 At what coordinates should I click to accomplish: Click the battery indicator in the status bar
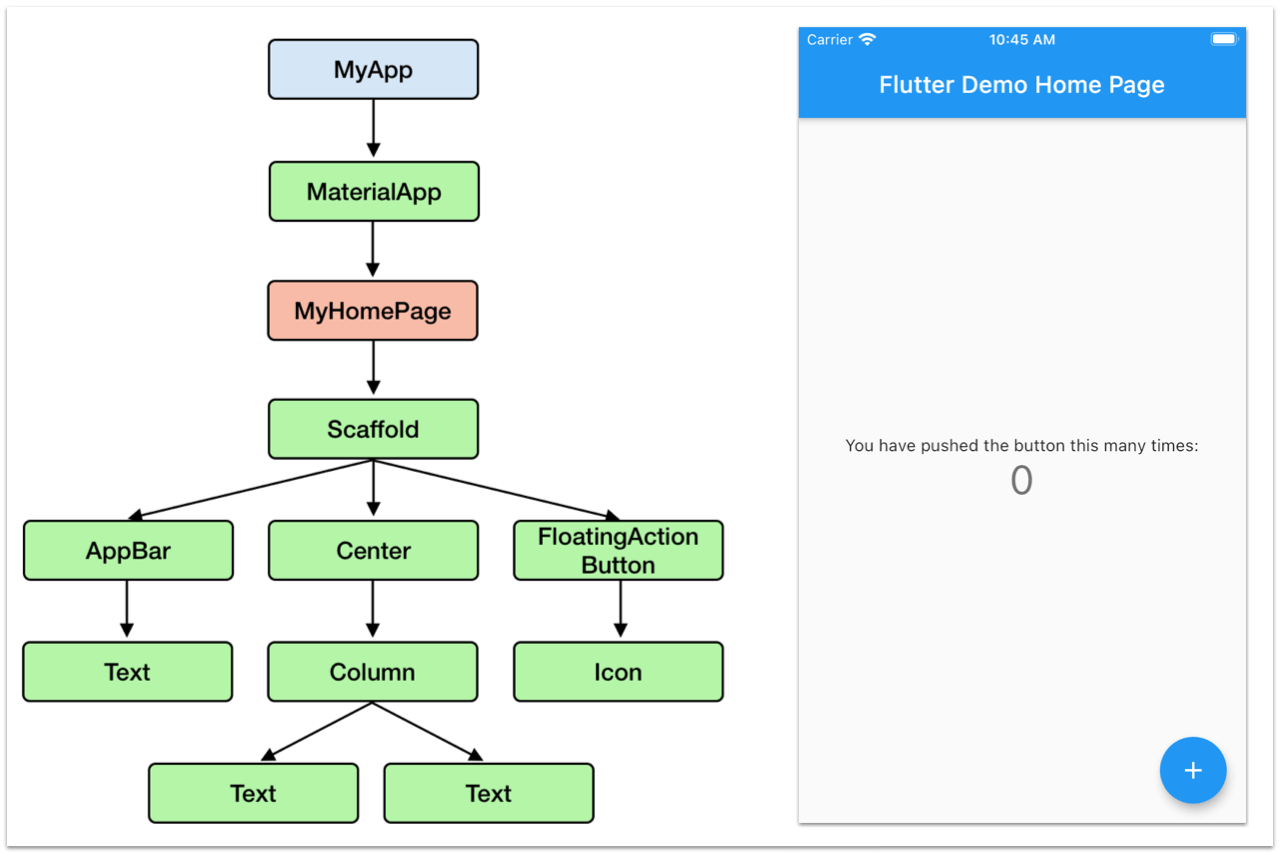[x=1223, y=37]
